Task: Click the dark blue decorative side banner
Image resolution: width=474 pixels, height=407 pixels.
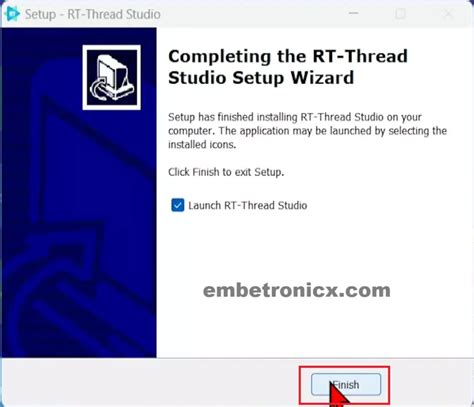Action: [x=79, y=233]
